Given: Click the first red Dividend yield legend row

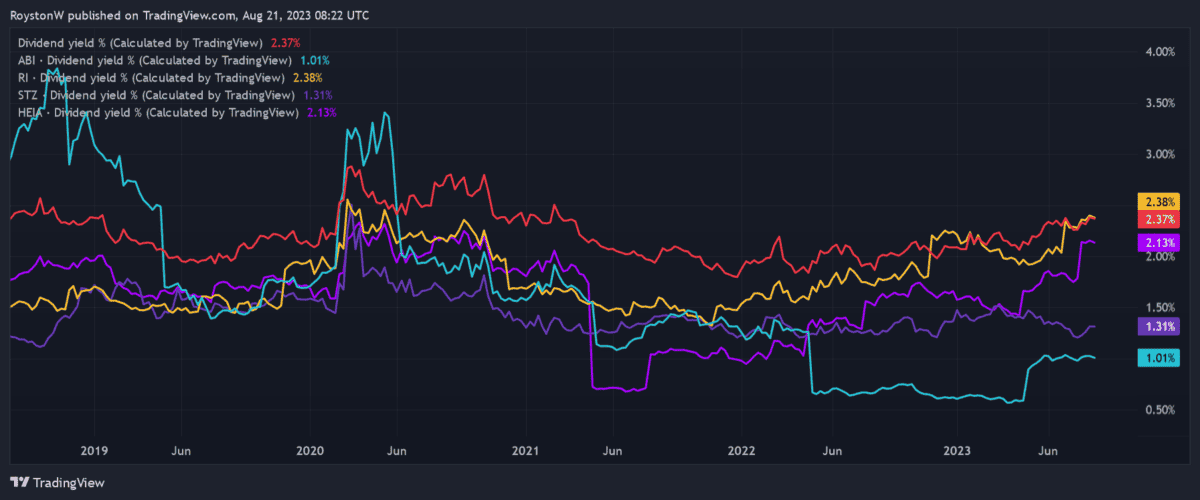Looking at the screenshot, I should 155,43.
